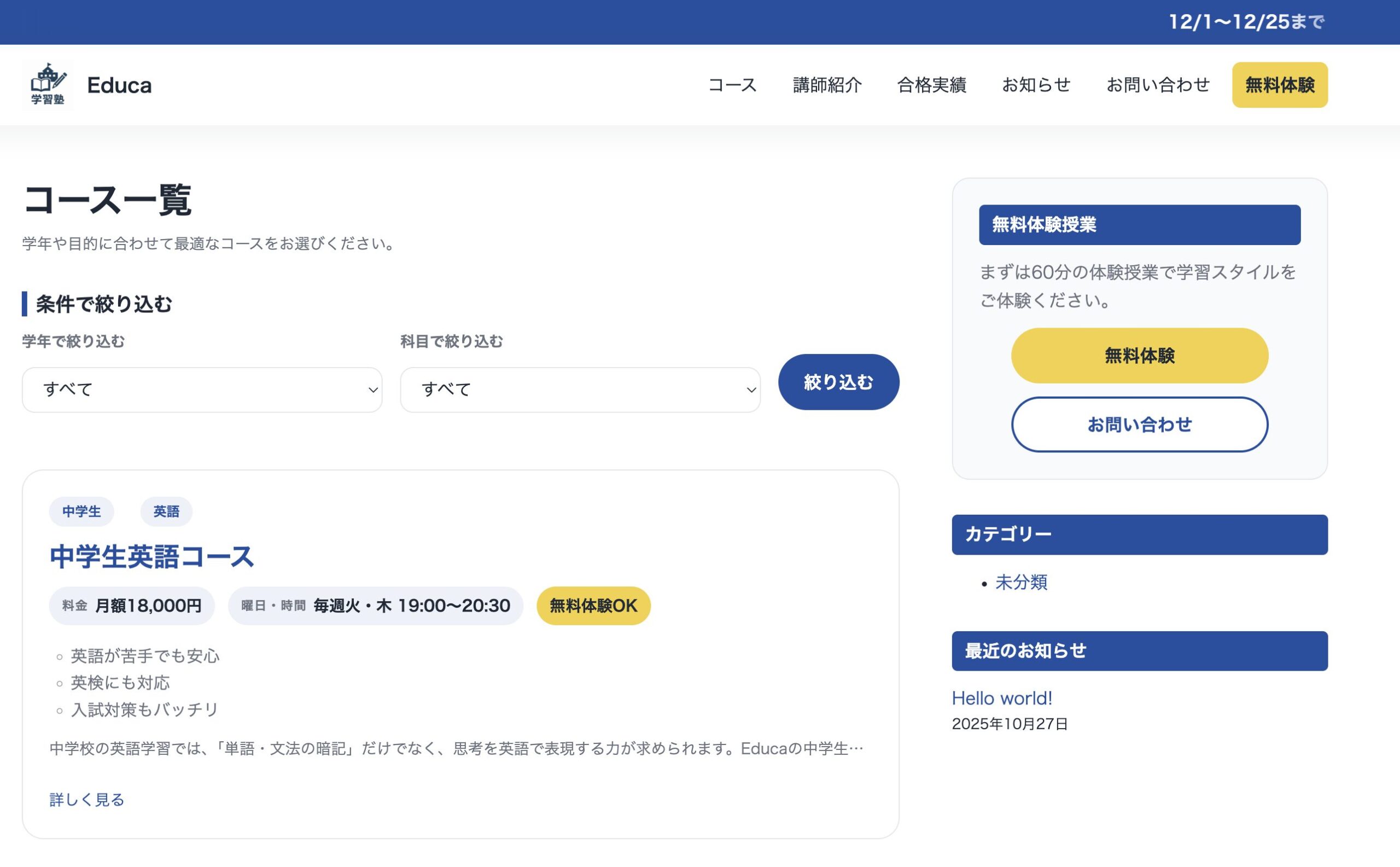Click the yellow 無料体験 header button

(1279, 85)
